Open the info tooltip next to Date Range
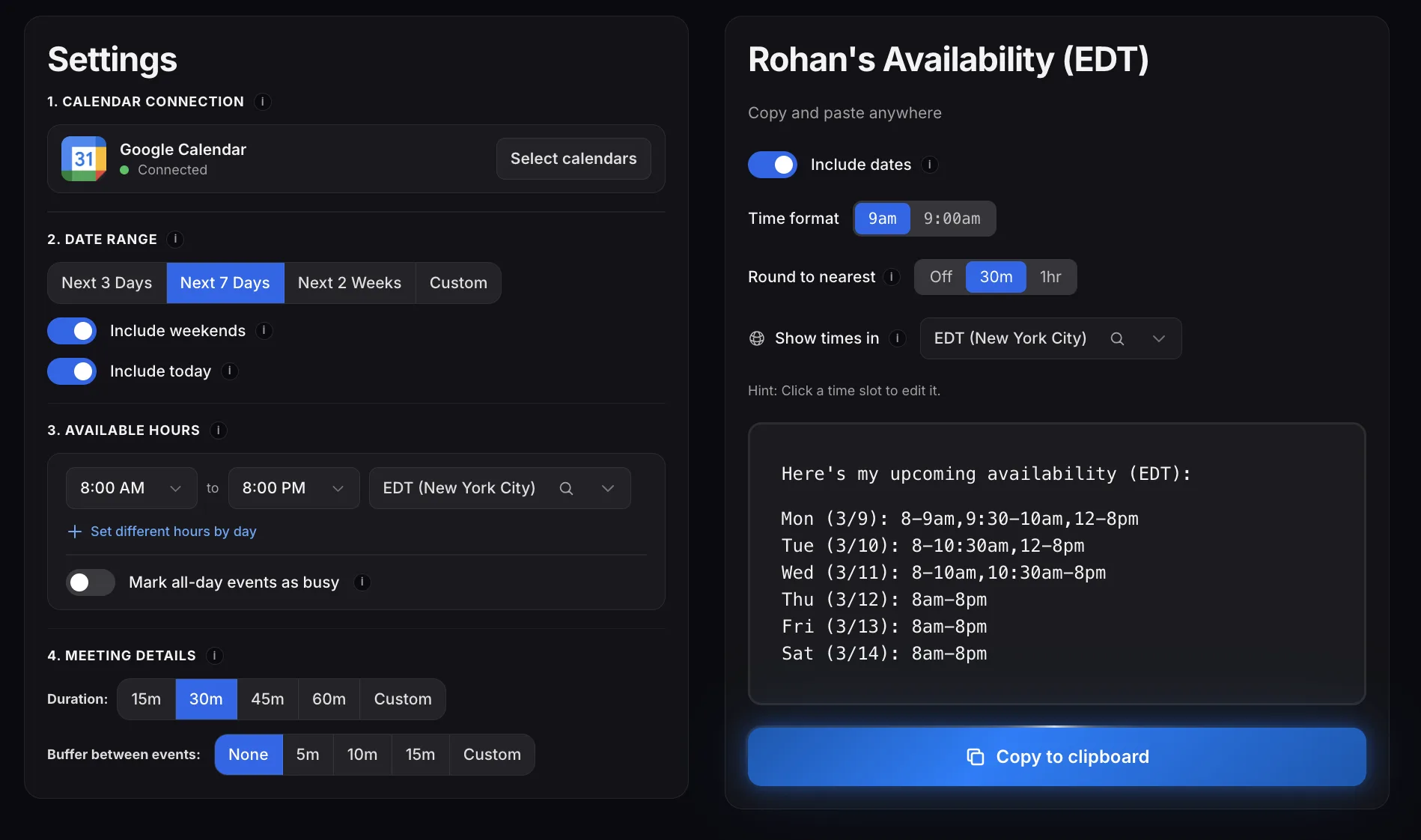This screenshot has height=840, width=1421. [176, 240]
